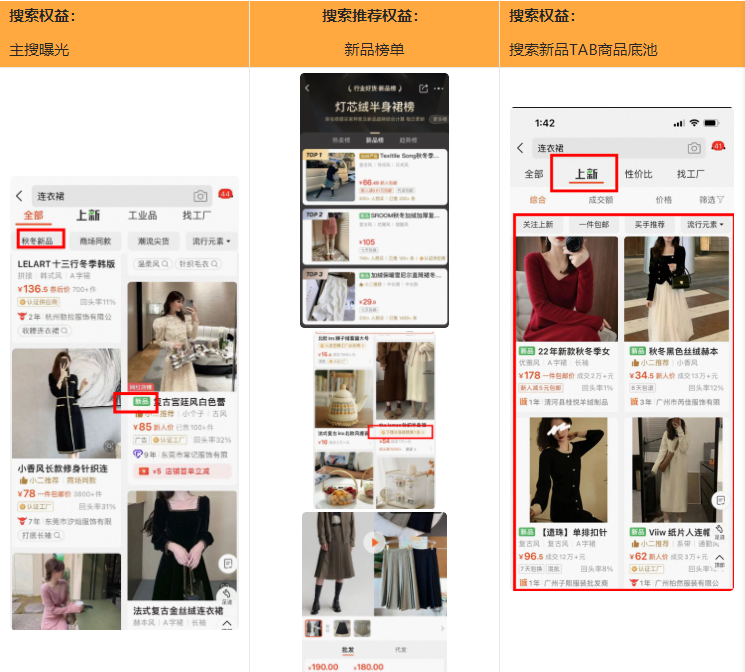Open red V-neck 22年新款秋冬季女 product
This screenshot has width=745, height=672.
click(567, 289)
